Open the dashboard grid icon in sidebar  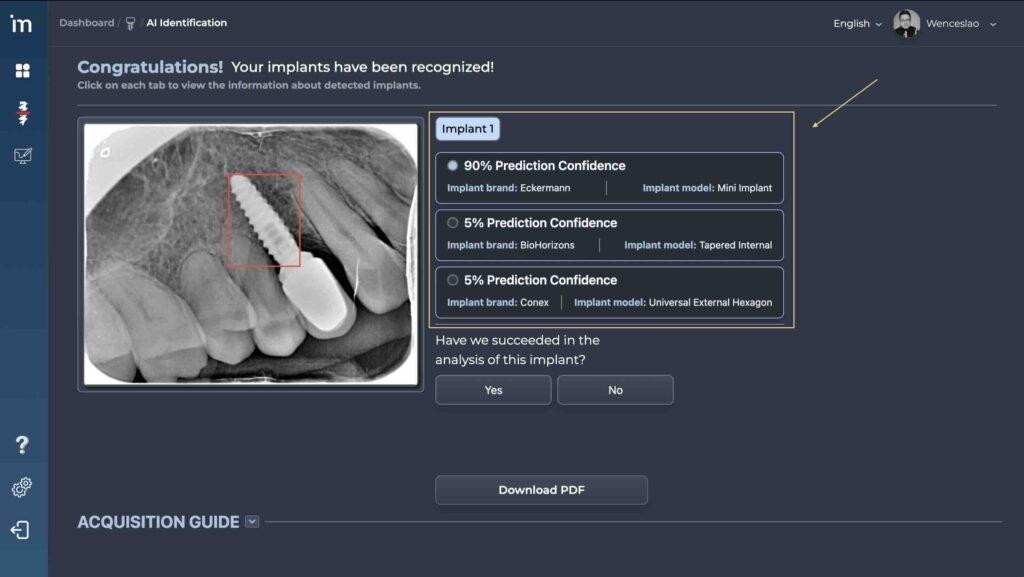(22, 71)
